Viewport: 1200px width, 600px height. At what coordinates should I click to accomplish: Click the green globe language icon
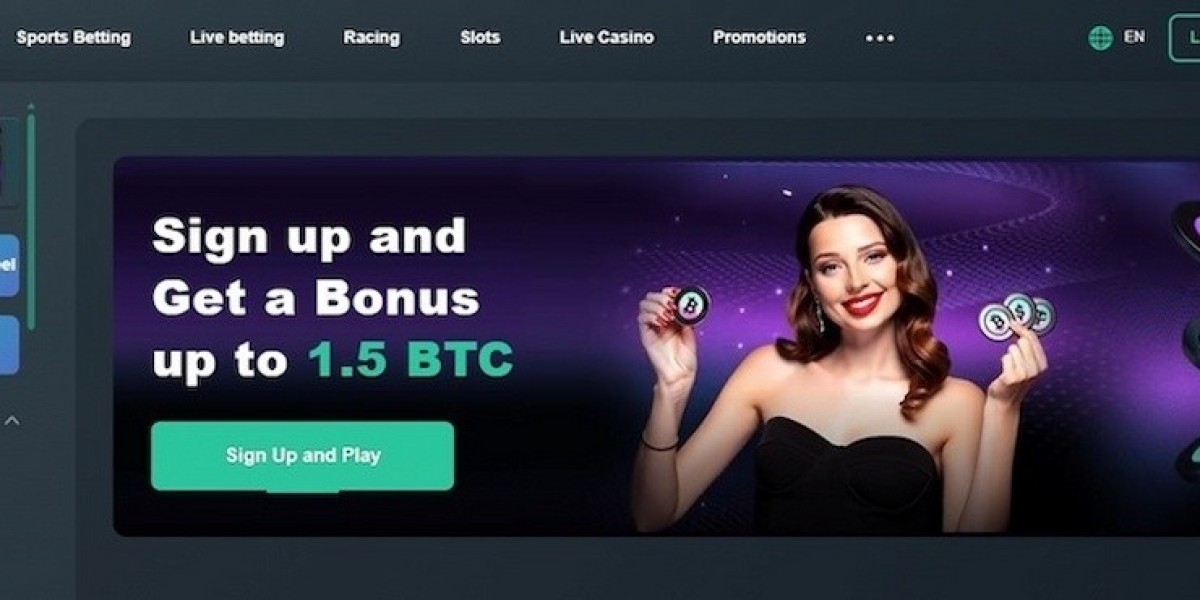pos(1100,38)
